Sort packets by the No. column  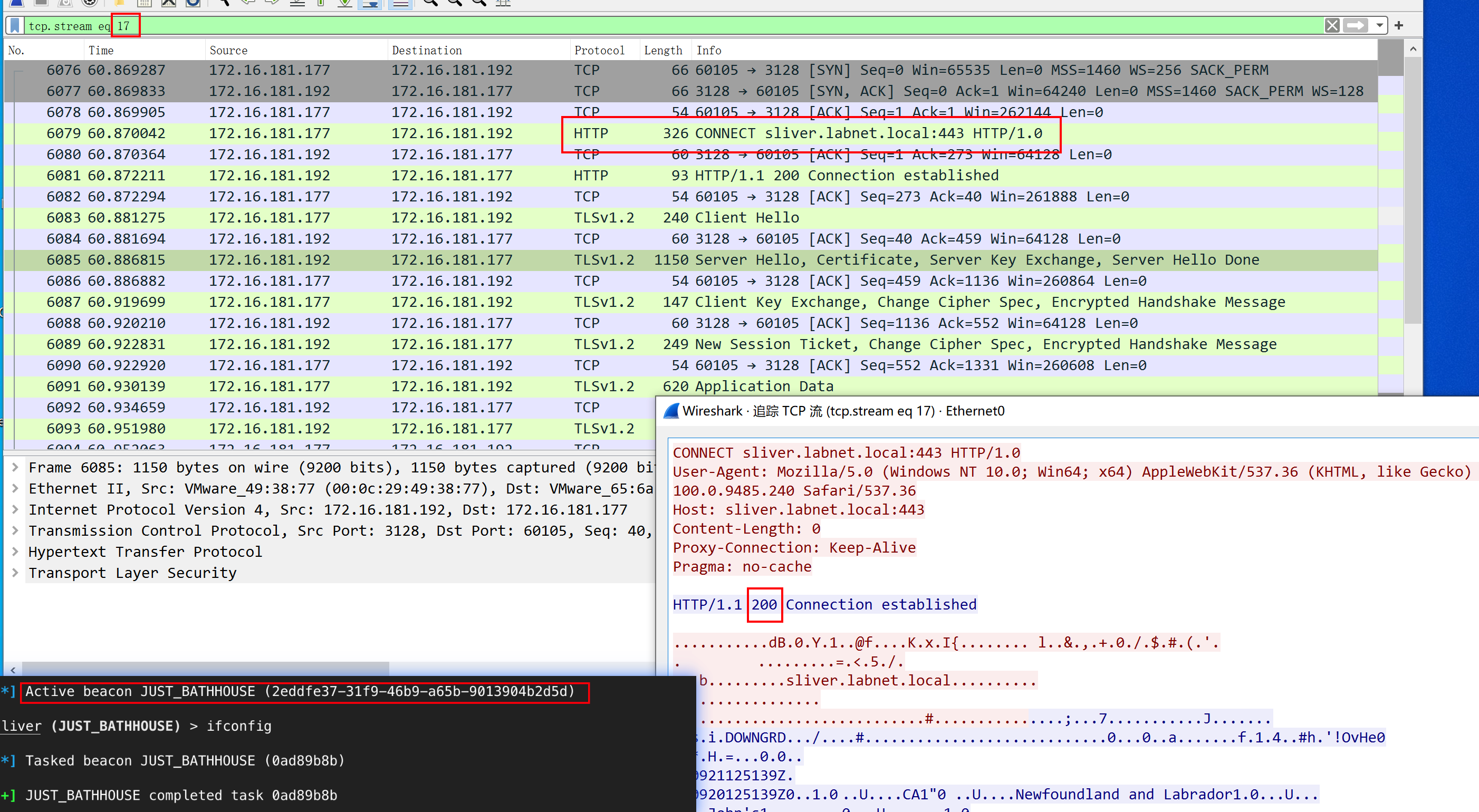(x=44, y=51)
